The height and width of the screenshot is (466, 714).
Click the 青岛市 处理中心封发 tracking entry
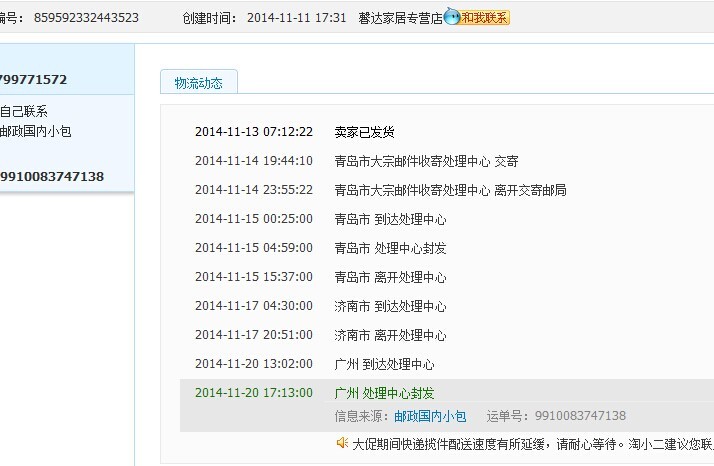click(x=390, y=248)
